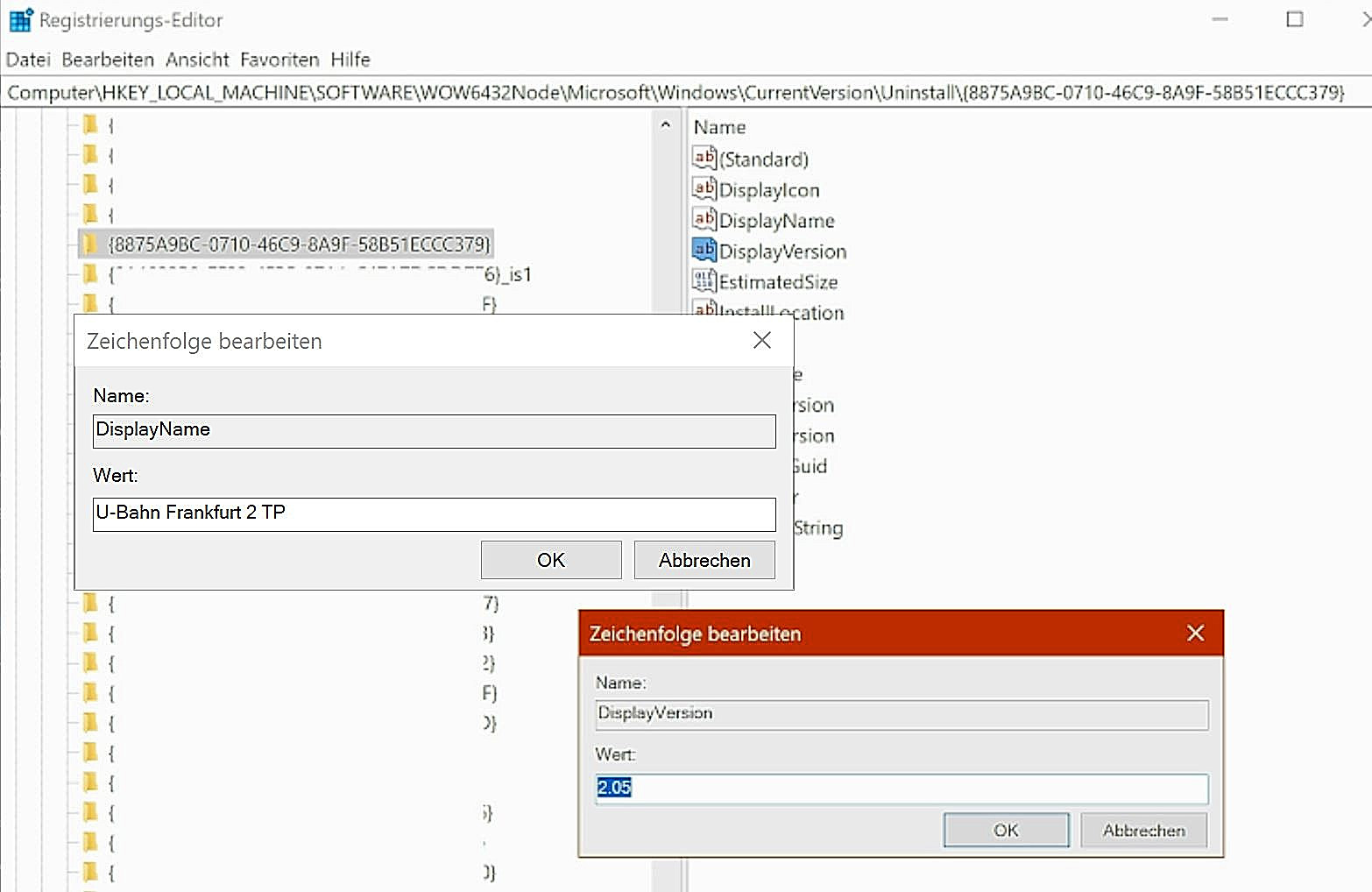Click the tree pane scroll-up arrow
The image size is (1372, 892).
point(666,125)
